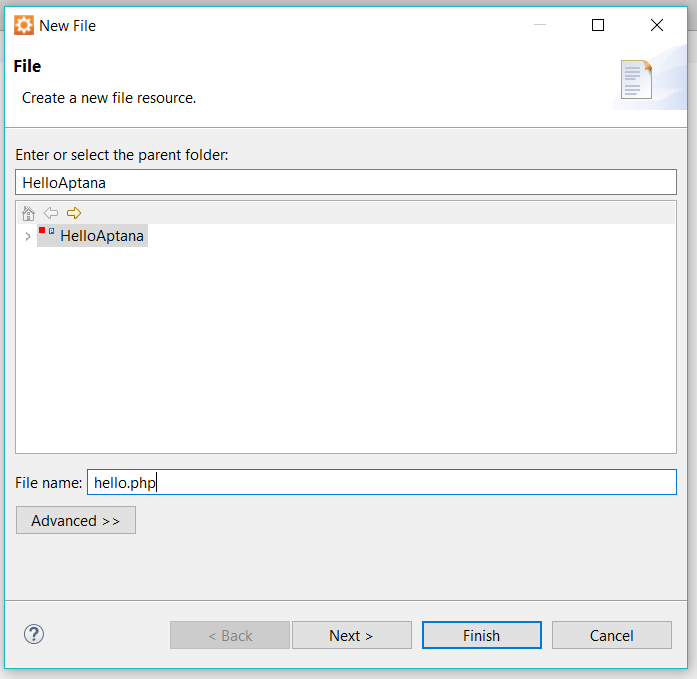Expand the HelloAptana tree node
Screen dimensions: 697x679
coord(28,236)
